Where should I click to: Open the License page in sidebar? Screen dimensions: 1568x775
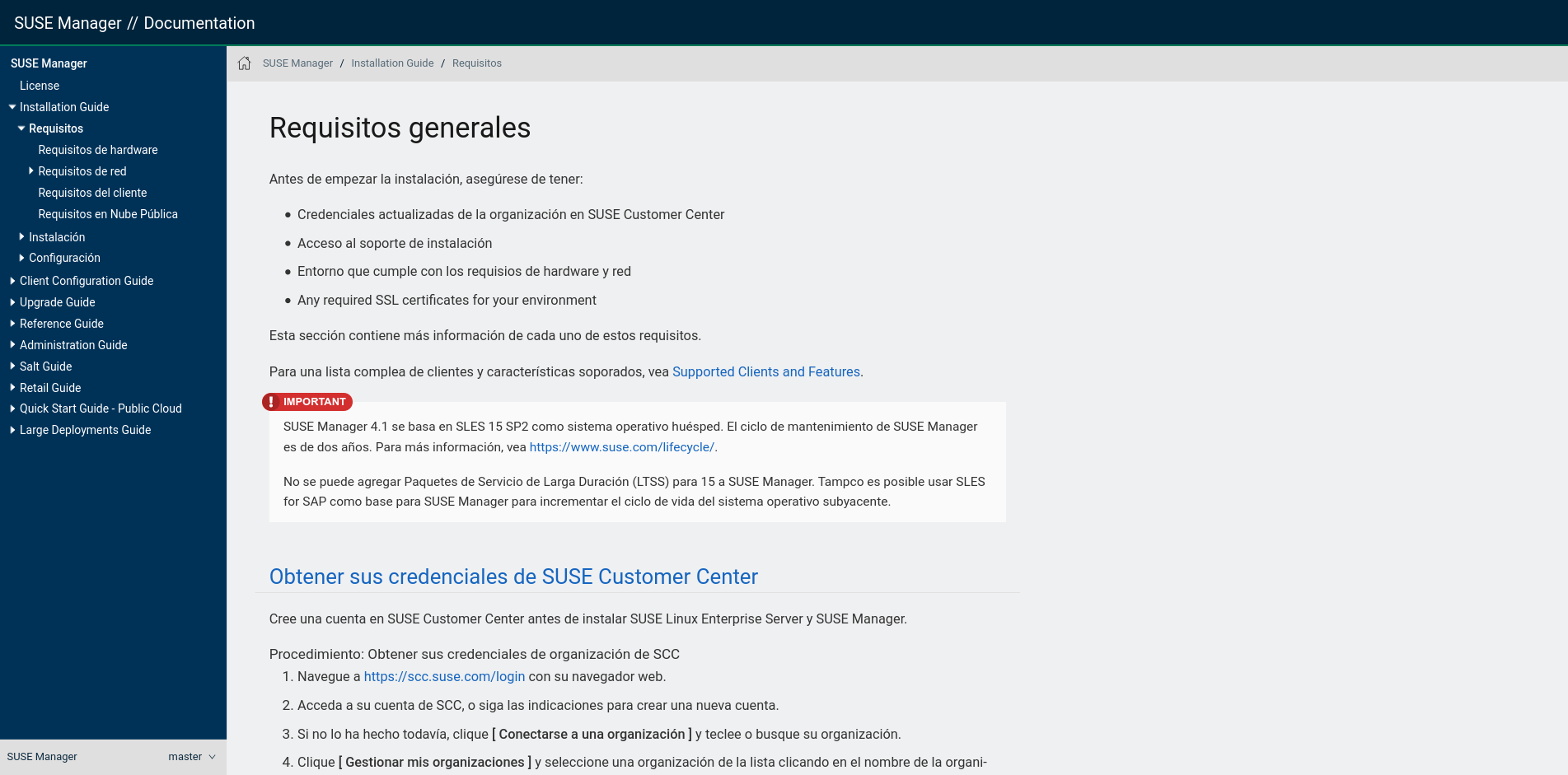(40, 86)
